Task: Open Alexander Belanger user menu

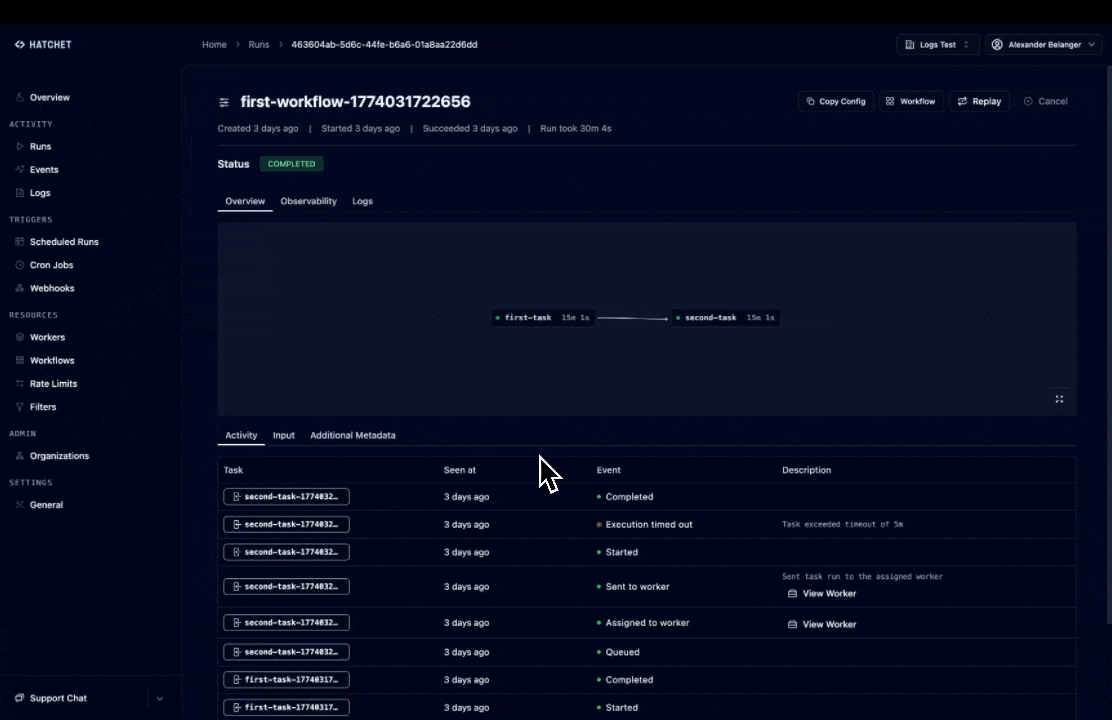Action: 1043,45
